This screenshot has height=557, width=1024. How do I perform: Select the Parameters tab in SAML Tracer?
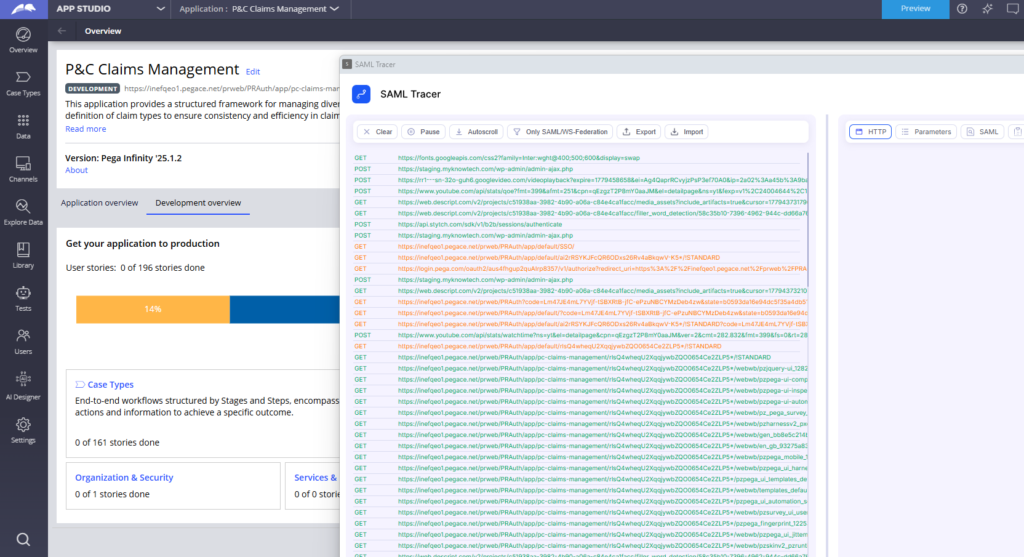(926, 132)
